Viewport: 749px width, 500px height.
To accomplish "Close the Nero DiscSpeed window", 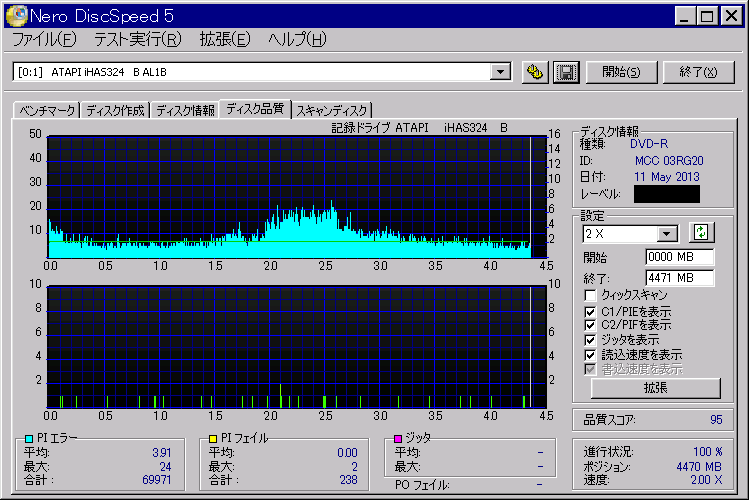I will 731,16.
